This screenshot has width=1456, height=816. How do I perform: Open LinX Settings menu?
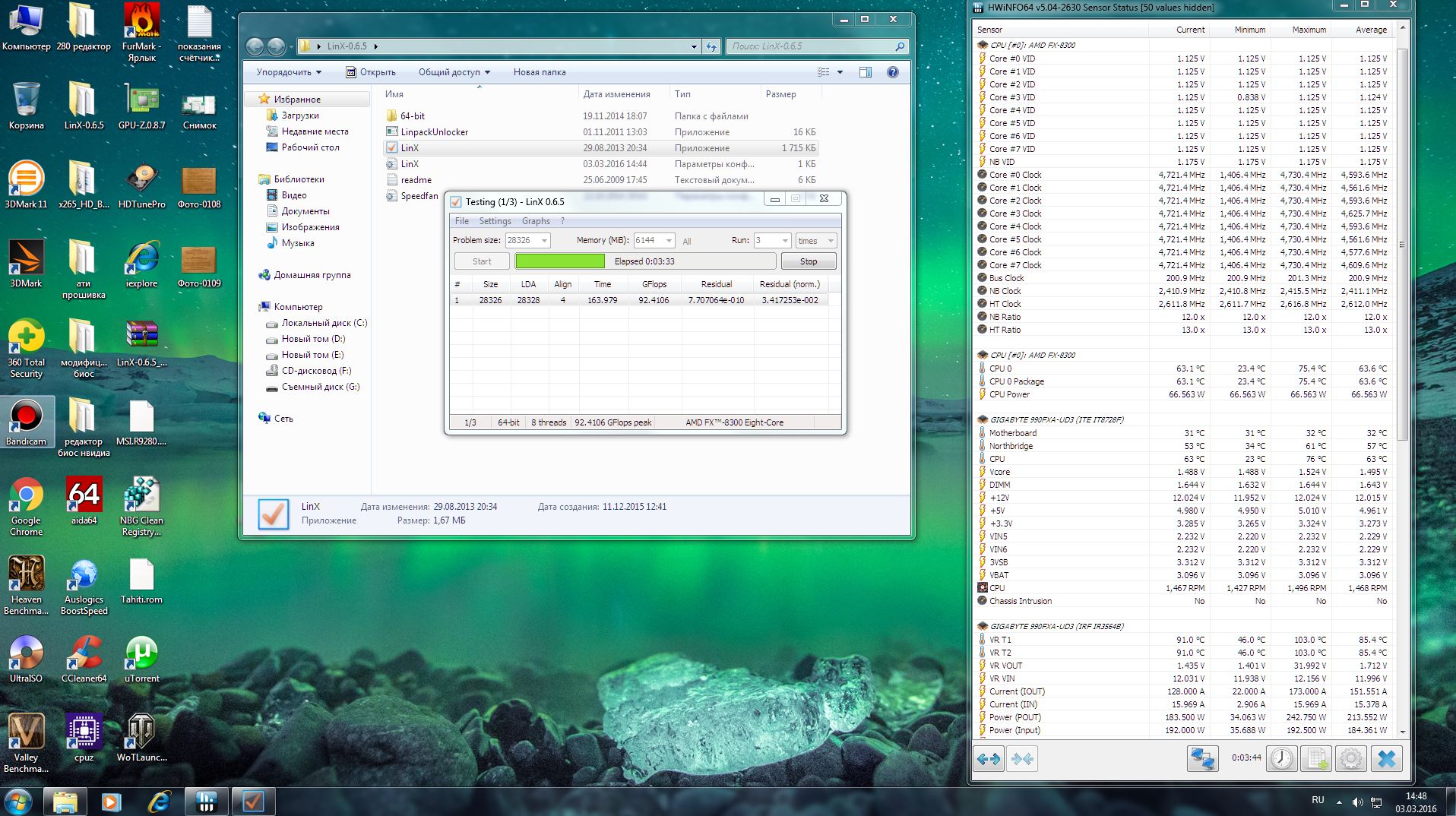point(495,221)
